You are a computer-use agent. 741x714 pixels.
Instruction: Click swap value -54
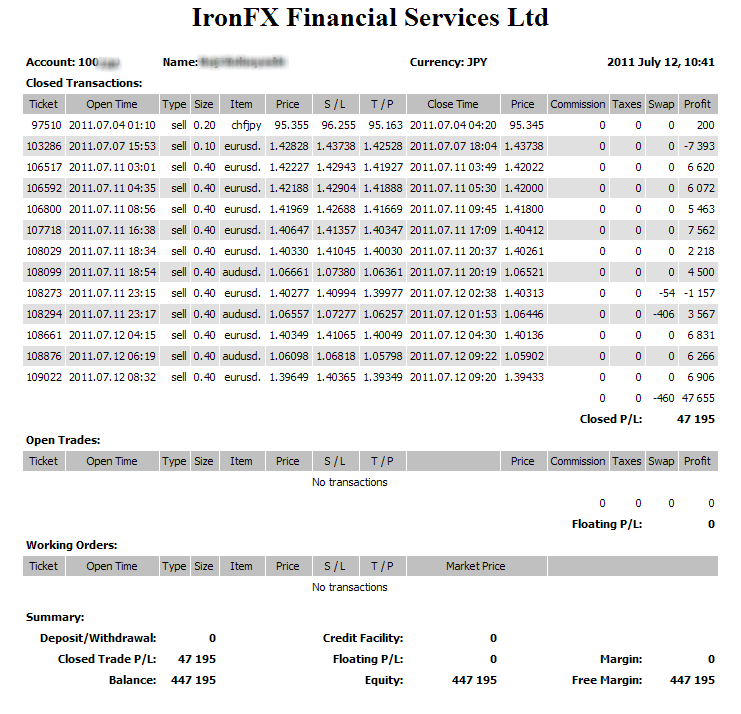(666, 293)
